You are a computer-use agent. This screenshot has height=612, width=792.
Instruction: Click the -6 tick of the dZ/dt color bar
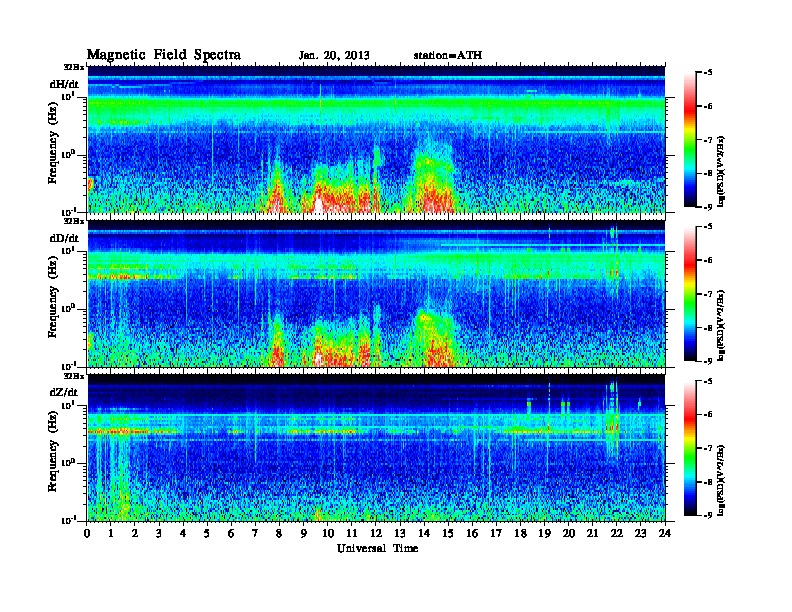pos(708,415)
